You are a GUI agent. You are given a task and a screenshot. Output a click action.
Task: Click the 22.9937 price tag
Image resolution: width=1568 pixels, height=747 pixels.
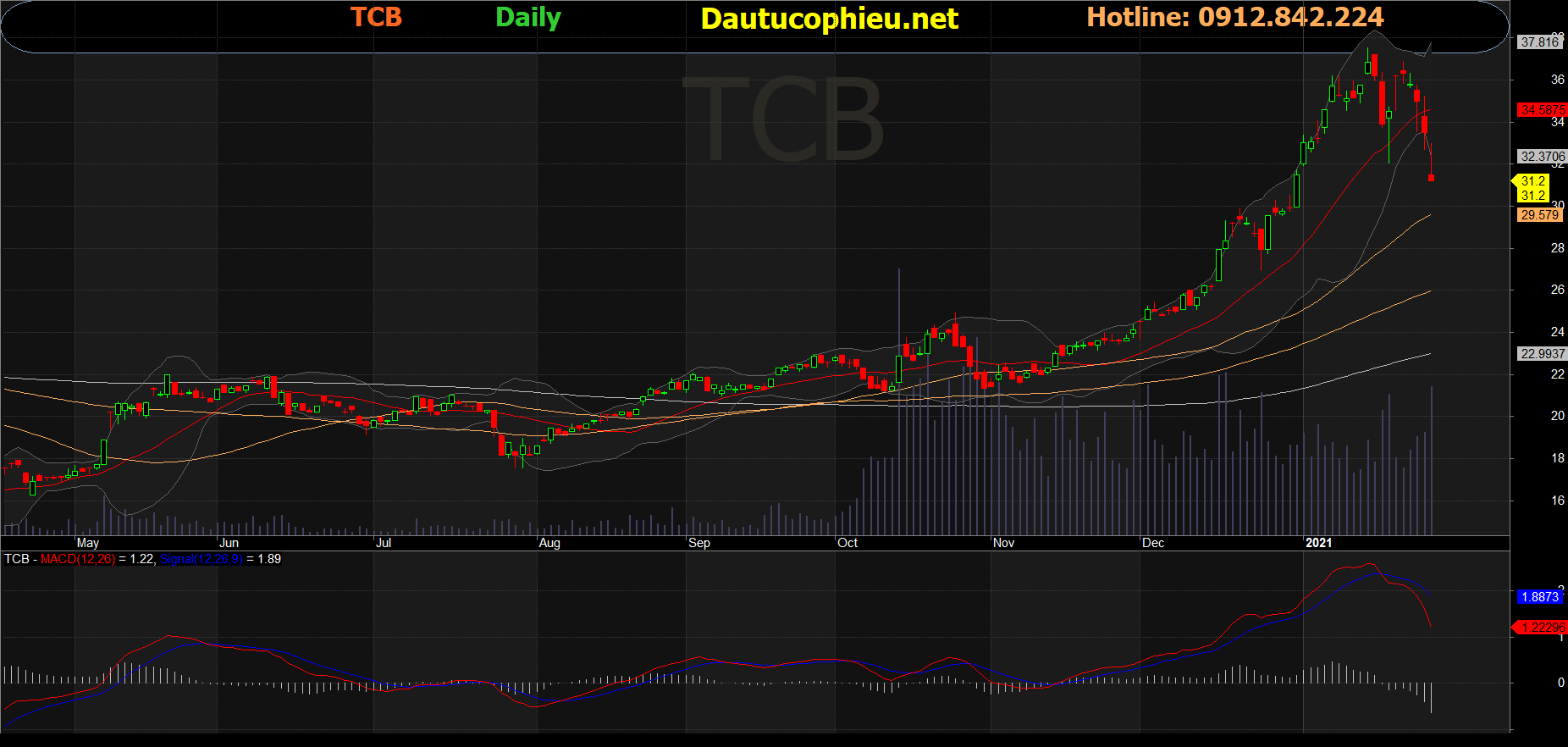(x=1541, y=354)
